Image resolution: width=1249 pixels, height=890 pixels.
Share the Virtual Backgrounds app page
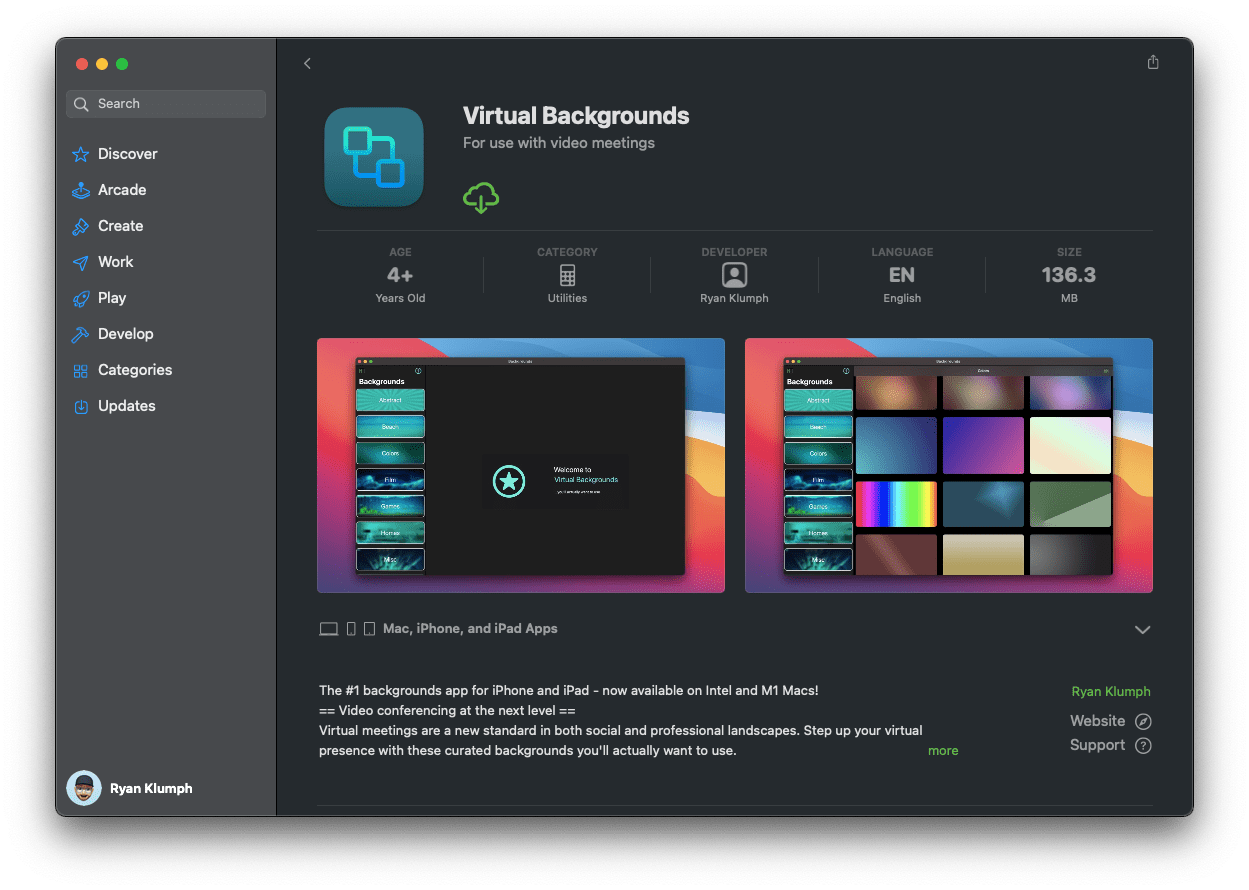pos(1152,61)
